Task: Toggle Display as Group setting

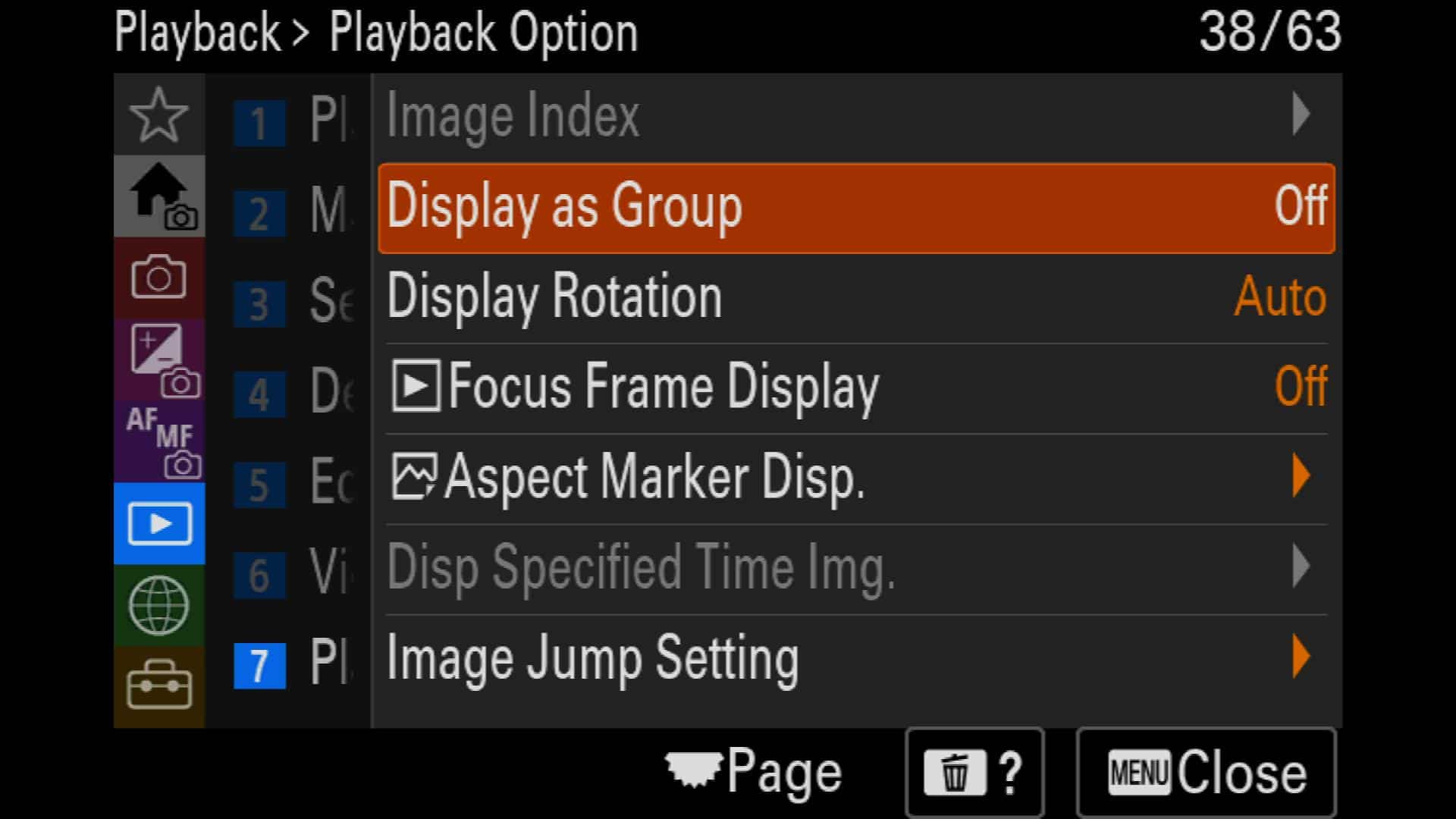Action: click(856, 208)
